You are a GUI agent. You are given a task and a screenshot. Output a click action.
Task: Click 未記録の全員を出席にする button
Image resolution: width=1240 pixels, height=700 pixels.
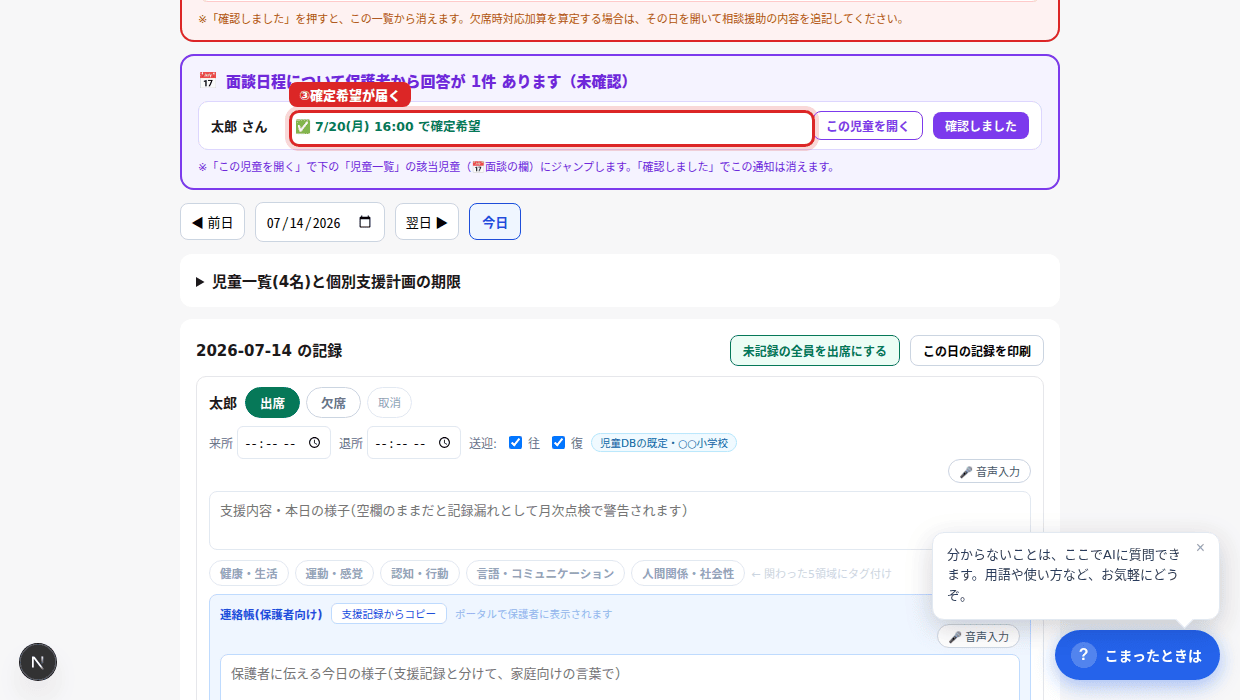(815, 351)
